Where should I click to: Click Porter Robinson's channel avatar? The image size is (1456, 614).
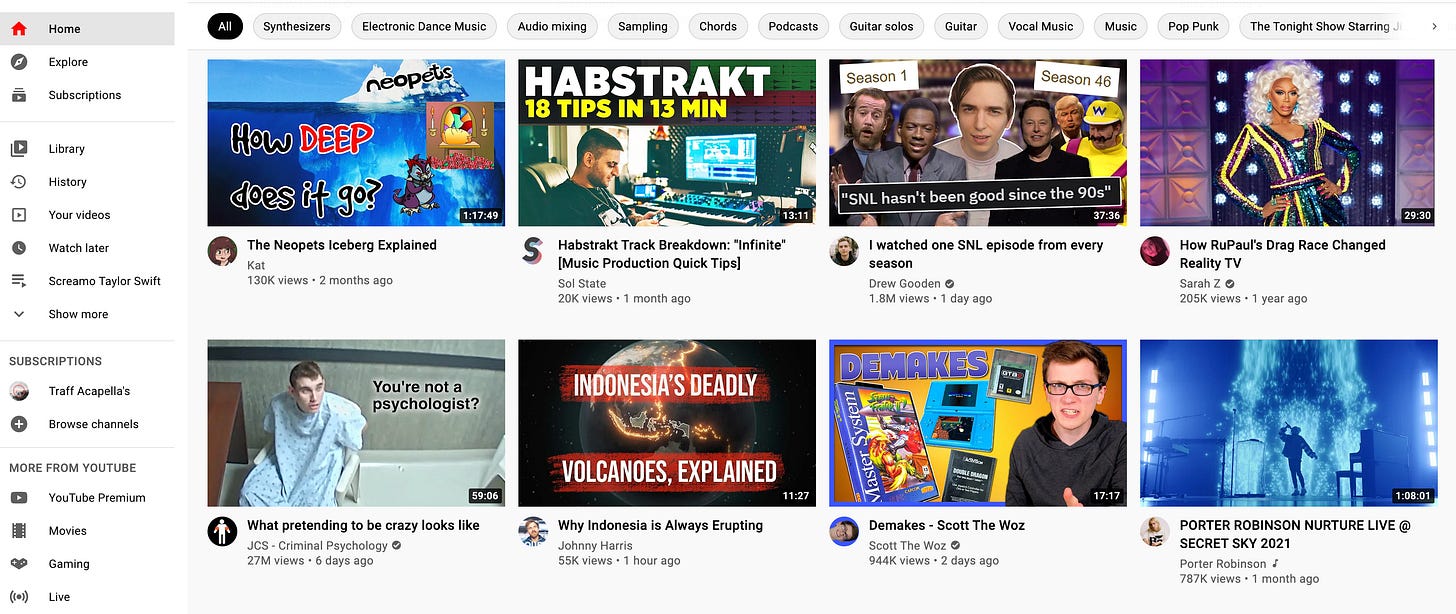click(x=1155, y=531)
